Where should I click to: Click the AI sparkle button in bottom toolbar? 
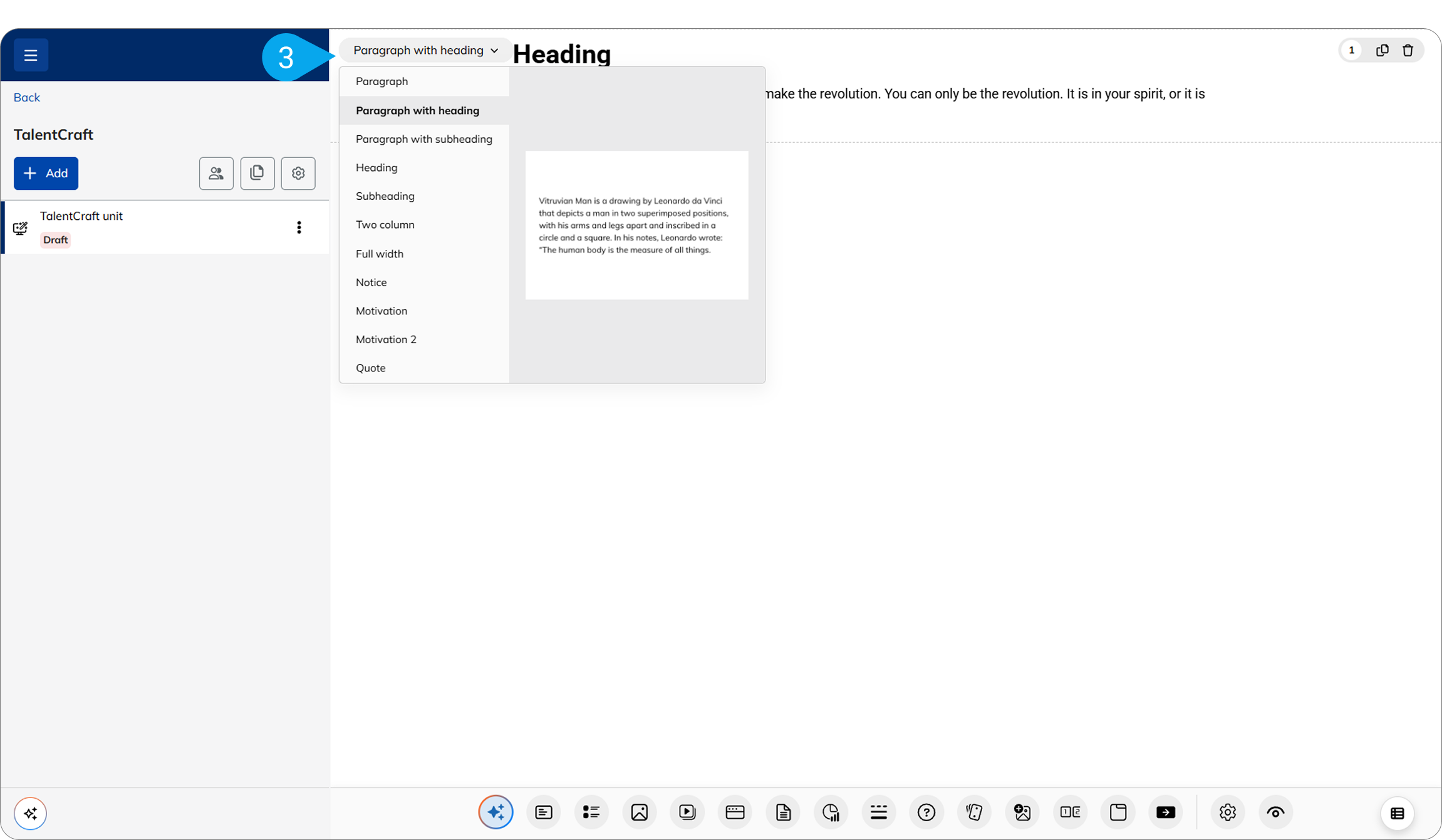[495, 812]
